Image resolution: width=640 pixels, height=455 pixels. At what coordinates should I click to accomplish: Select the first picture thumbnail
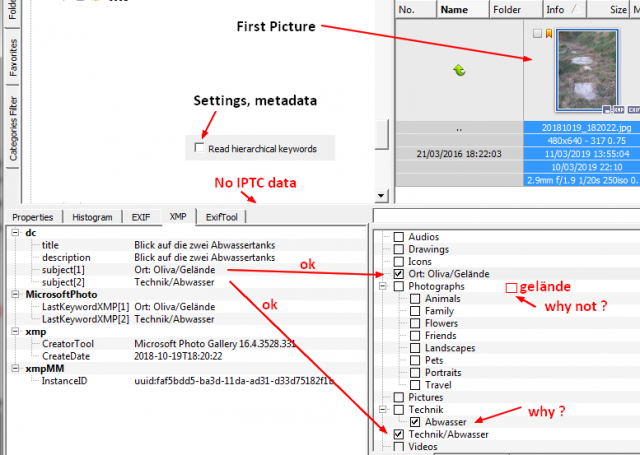587,70
